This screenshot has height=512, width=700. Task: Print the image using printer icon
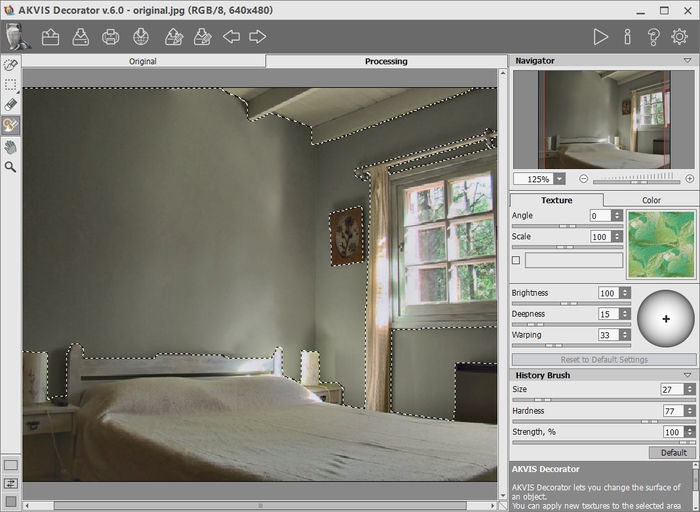point(110,37)
